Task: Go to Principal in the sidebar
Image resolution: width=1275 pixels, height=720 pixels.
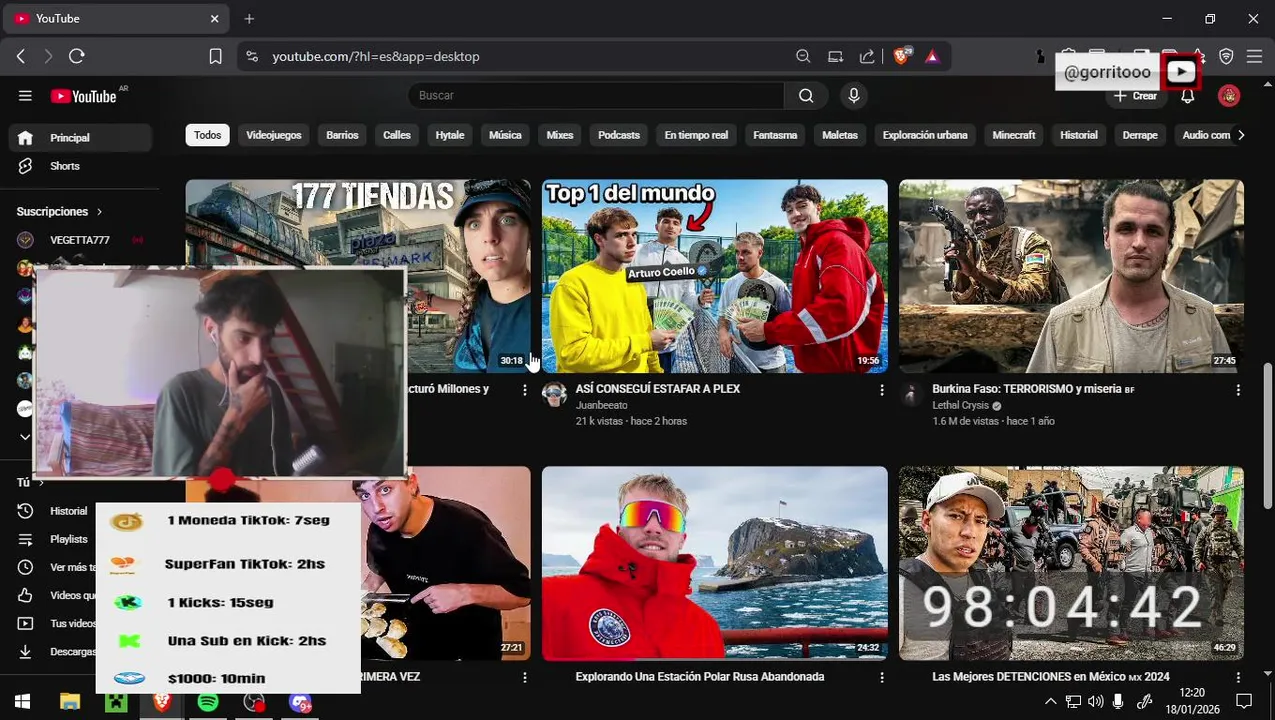Action: click(80, 138)
